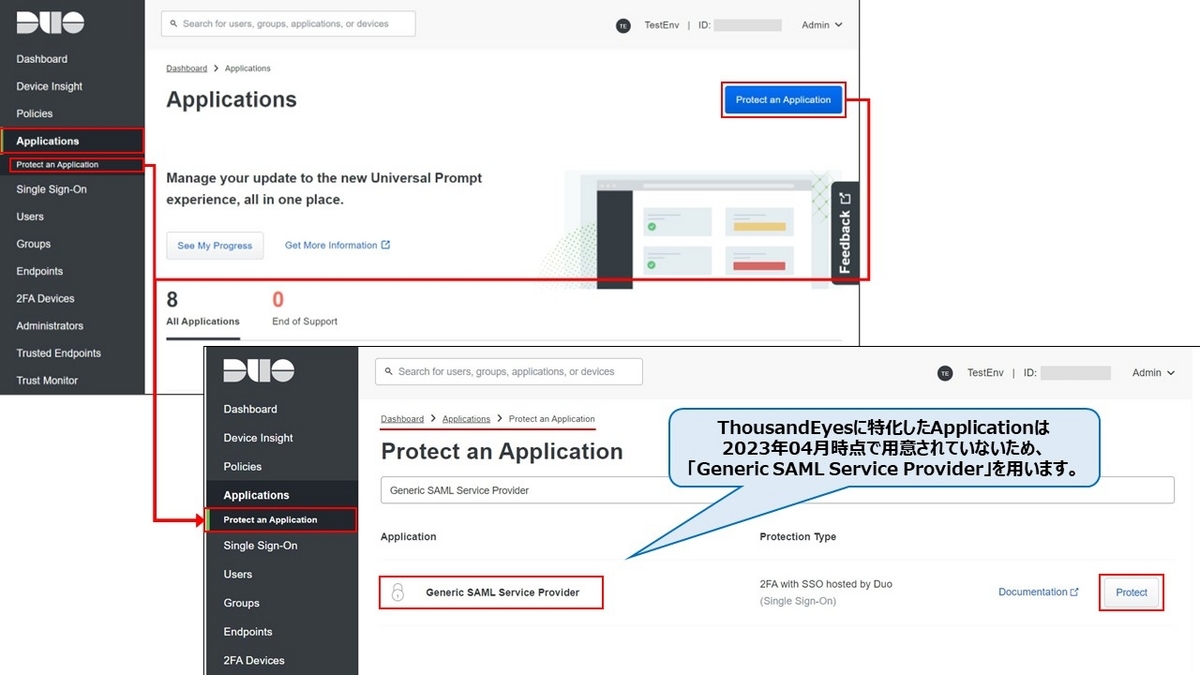Click the blue Protect an Application button
The image size is (1200, 675).
(x=783, y=100)
